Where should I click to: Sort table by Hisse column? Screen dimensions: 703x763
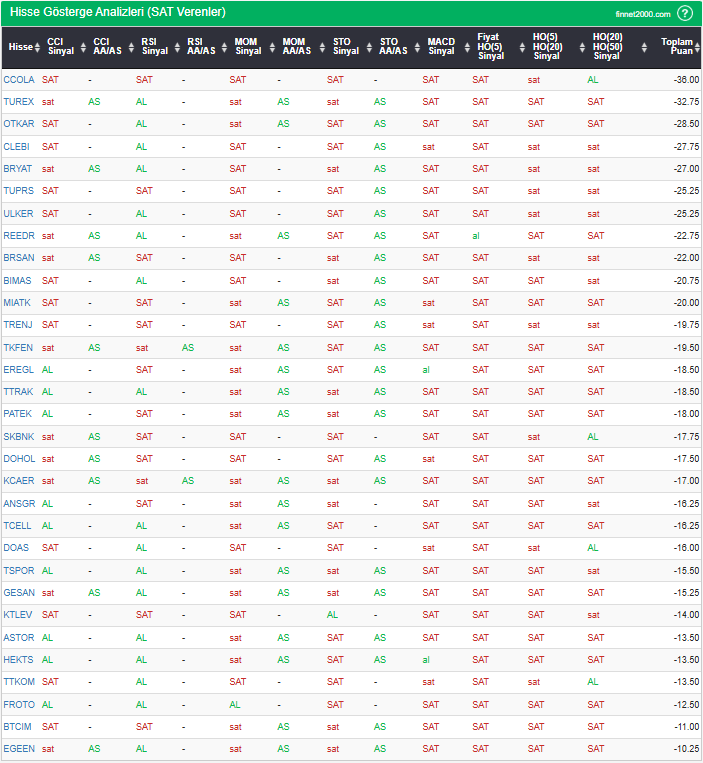pyautogui.click(x=20, y=47)
